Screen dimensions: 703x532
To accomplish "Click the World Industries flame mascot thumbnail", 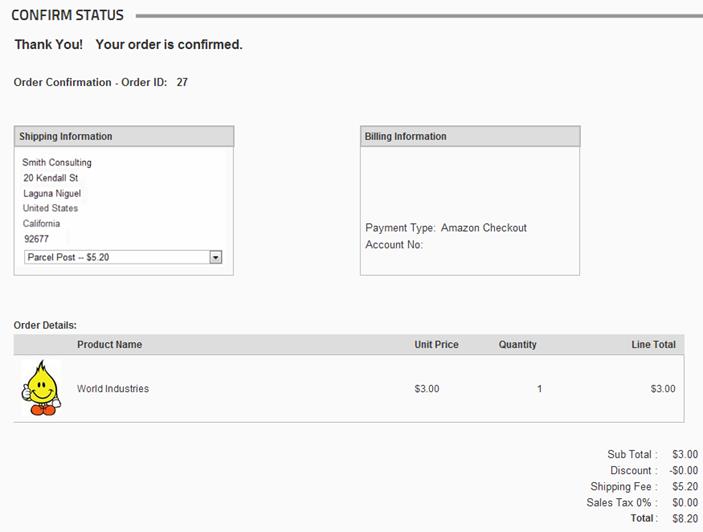I will coord(41,388).
